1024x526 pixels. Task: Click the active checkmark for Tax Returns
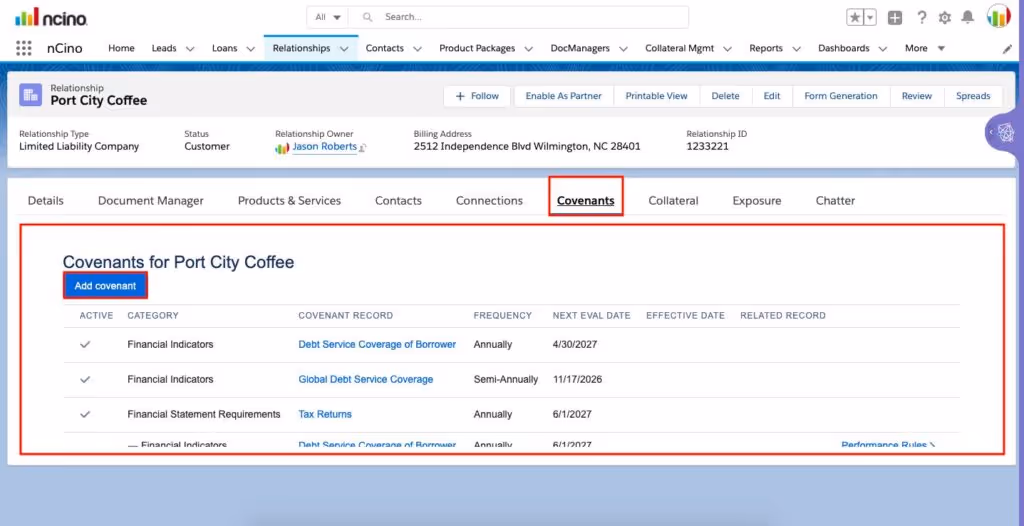[x=85, y=414]
